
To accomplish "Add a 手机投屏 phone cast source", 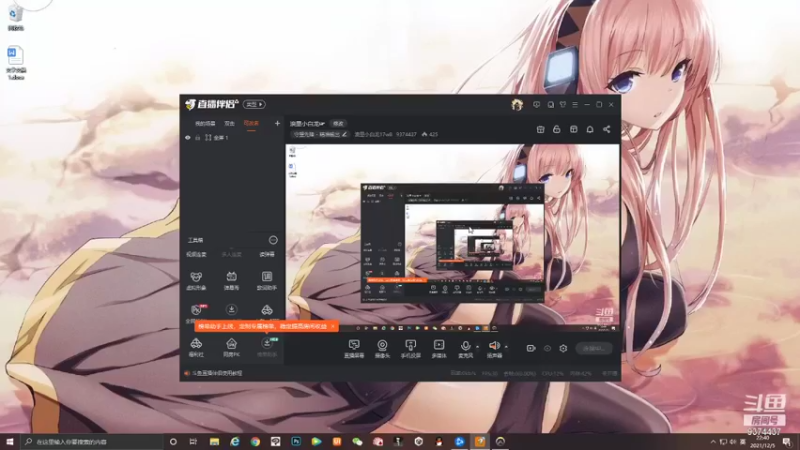I will [410, 349].
